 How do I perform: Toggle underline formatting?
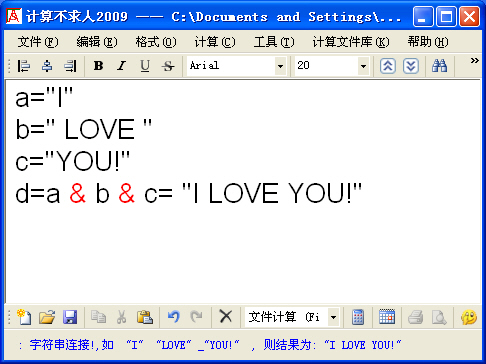pos(145,66)
